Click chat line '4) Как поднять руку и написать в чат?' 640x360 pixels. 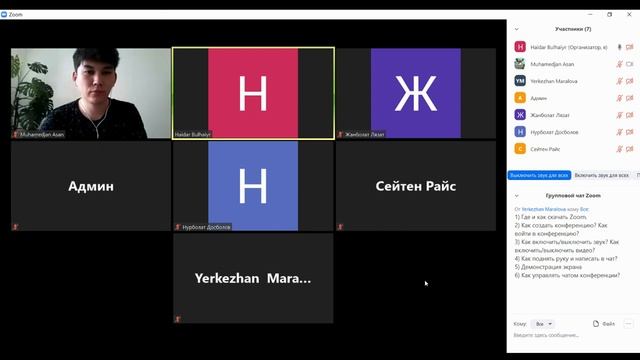click(x=566, y=259)
